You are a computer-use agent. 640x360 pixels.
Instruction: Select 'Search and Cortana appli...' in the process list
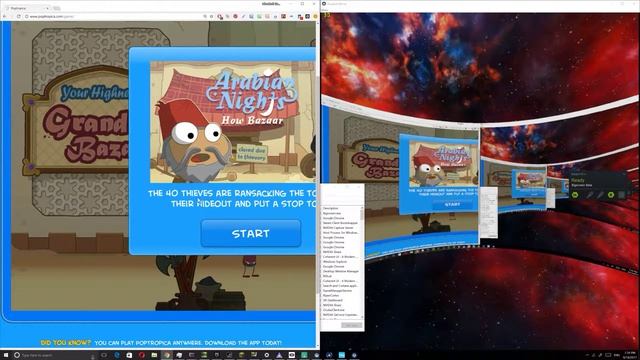coord(341,286)
